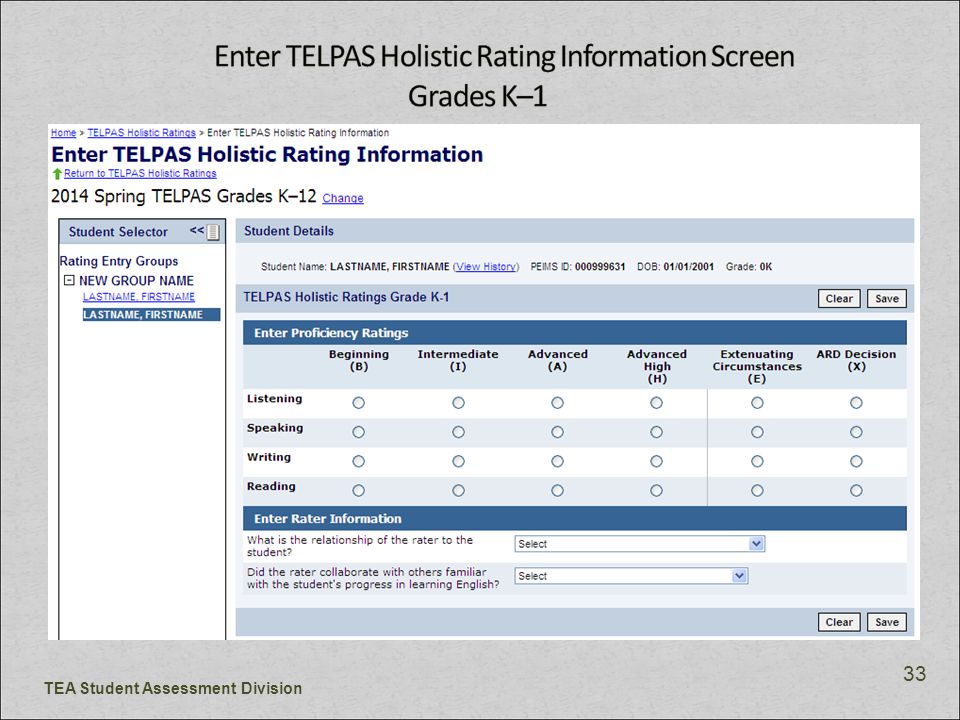This screenshot has width=960, height=720.
Task: Click Student Selector panel header
Action: pos(142,232)
